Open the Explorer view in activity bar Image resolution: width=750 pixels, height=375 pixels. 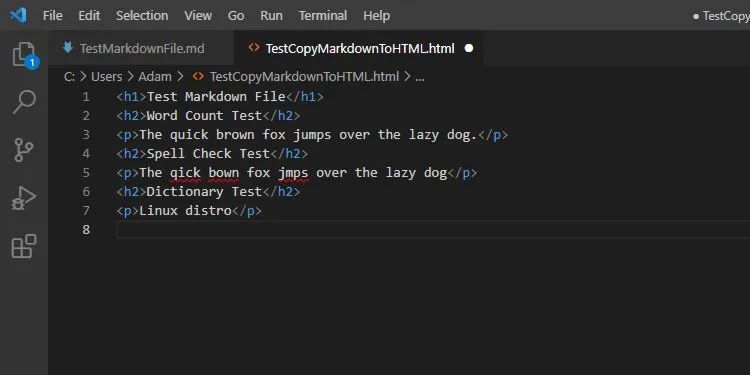(24, 55)
